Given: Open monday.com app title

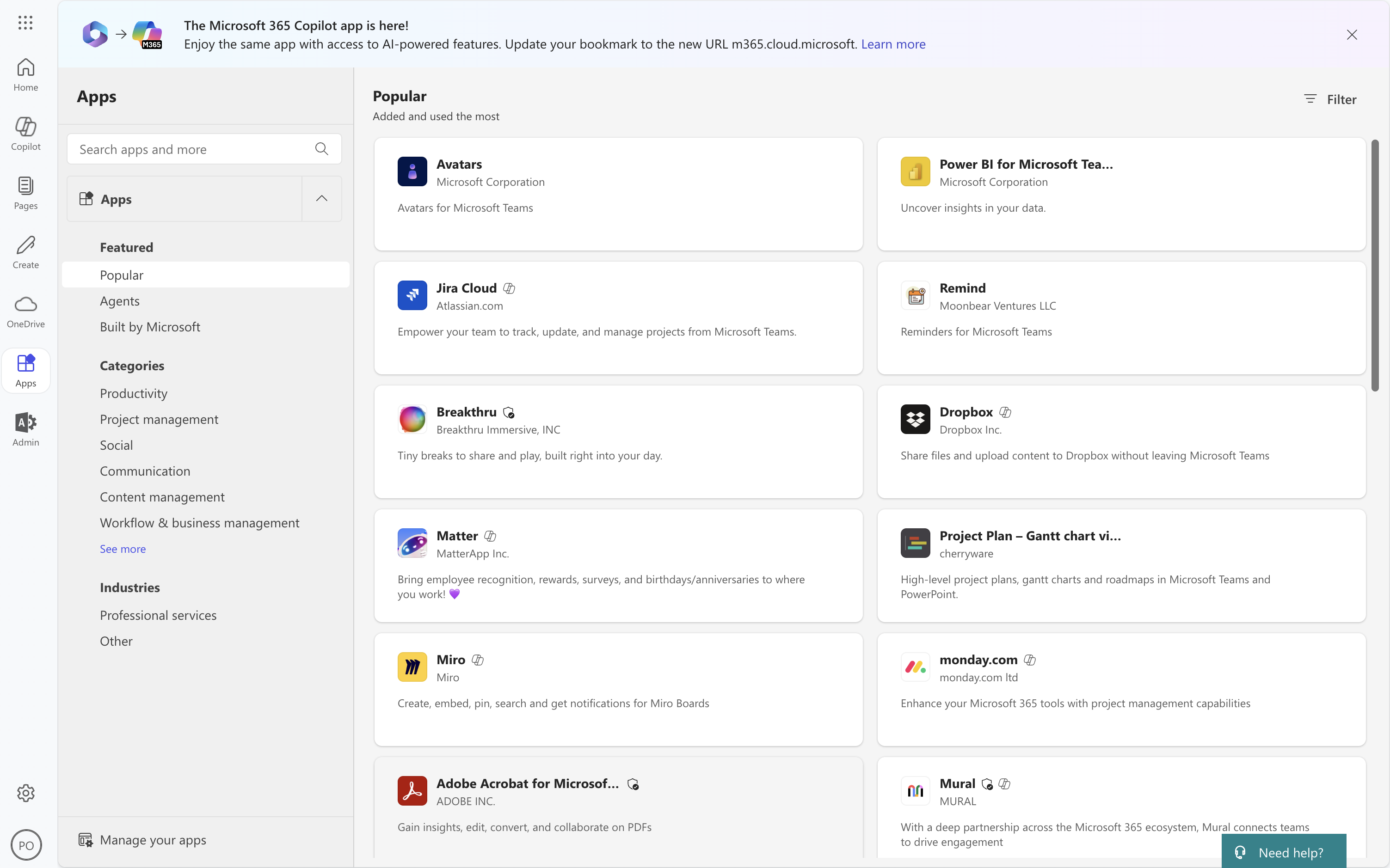Looking at the screenshot, I should [x=978, y=660].
